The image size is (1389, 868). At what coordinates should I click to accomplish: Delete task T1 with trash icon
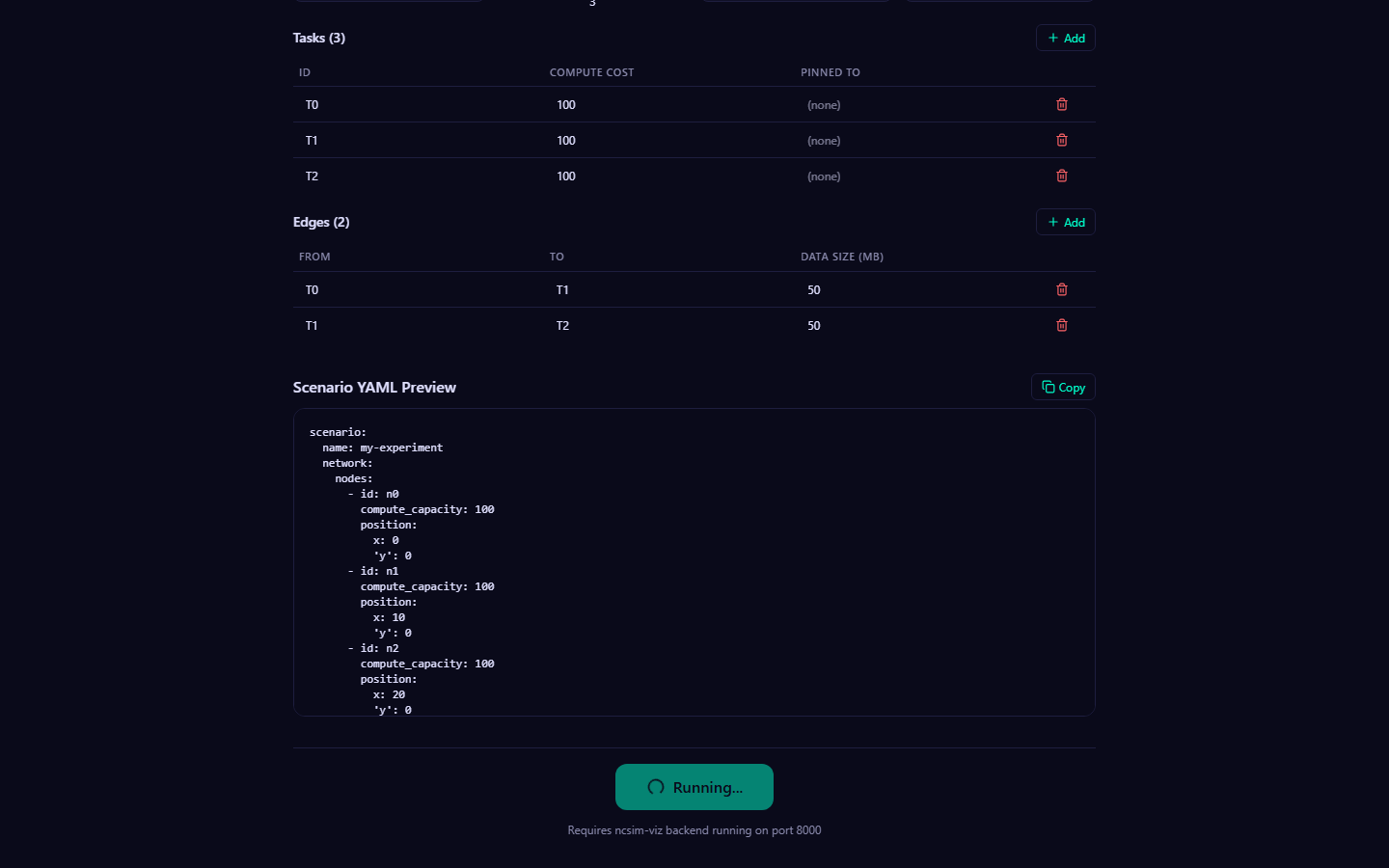[1061, 140]
